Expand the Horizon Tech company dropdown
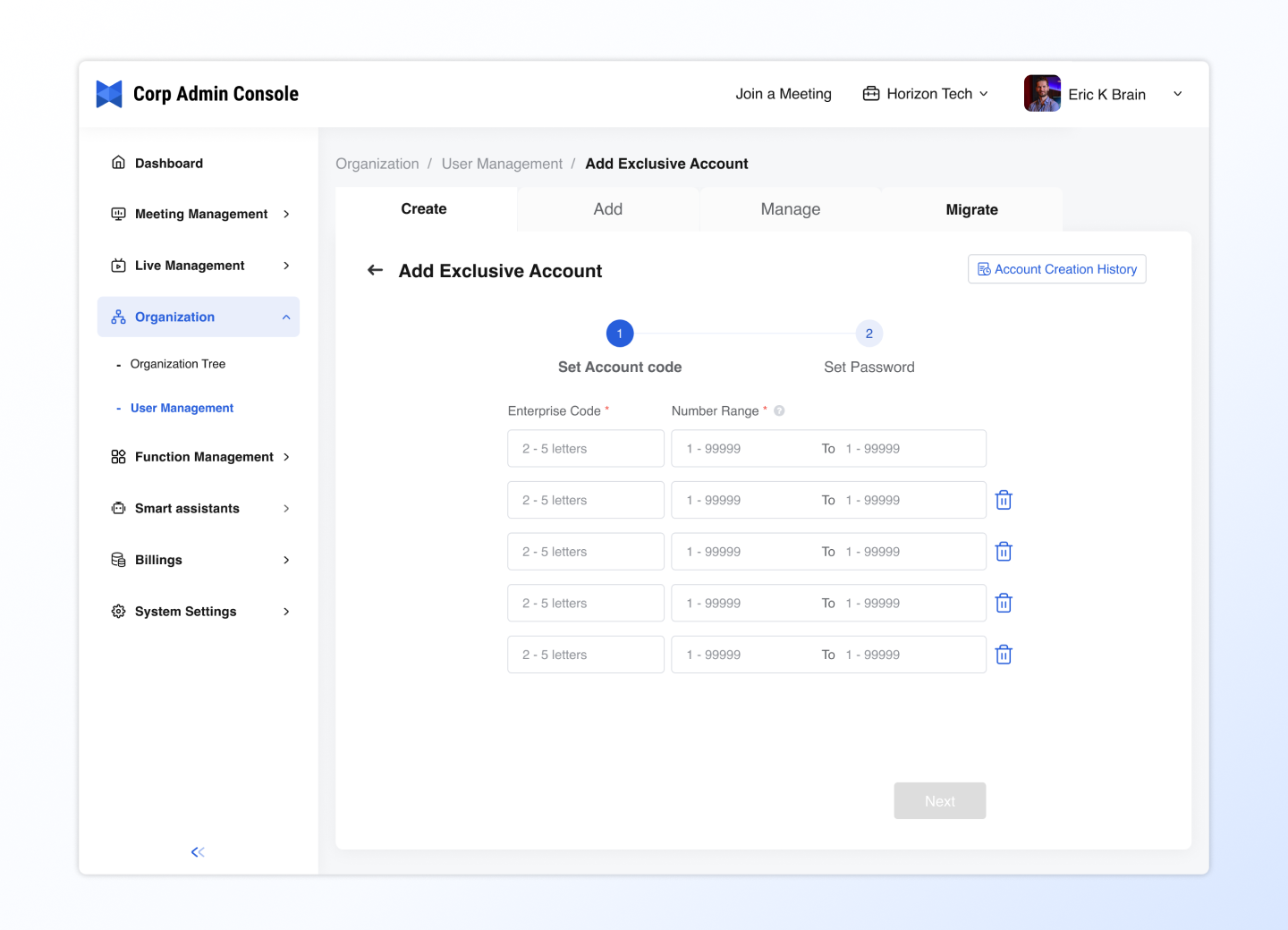This screenshot has height=930, width=1288. tap(927, 94)
